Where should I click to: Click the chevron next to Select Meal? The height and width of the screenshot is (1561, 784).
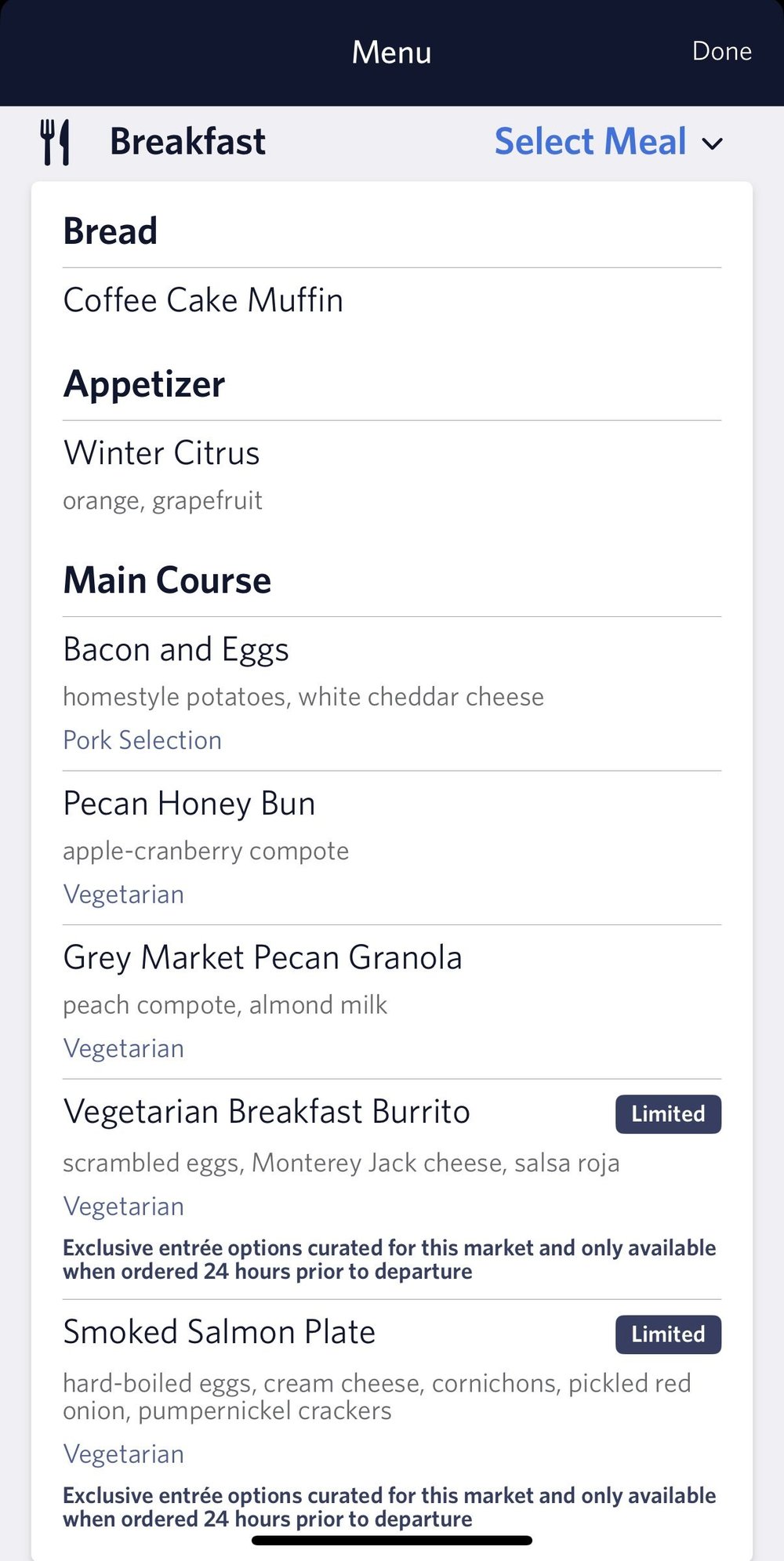(x=712, y=144)
